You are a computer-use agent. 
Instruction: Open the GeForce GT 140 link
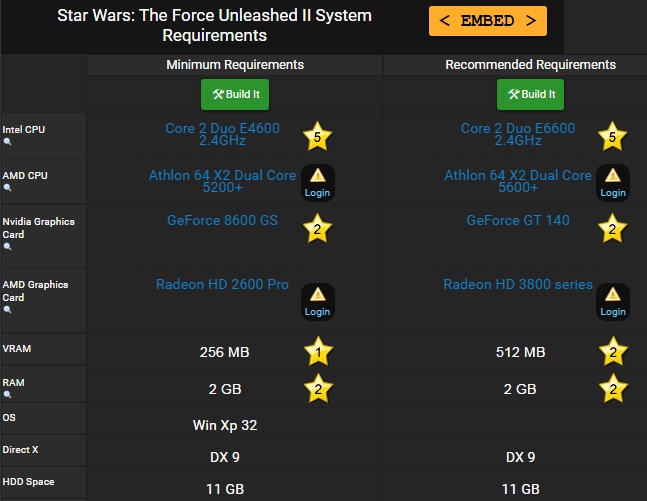[518, 220]
